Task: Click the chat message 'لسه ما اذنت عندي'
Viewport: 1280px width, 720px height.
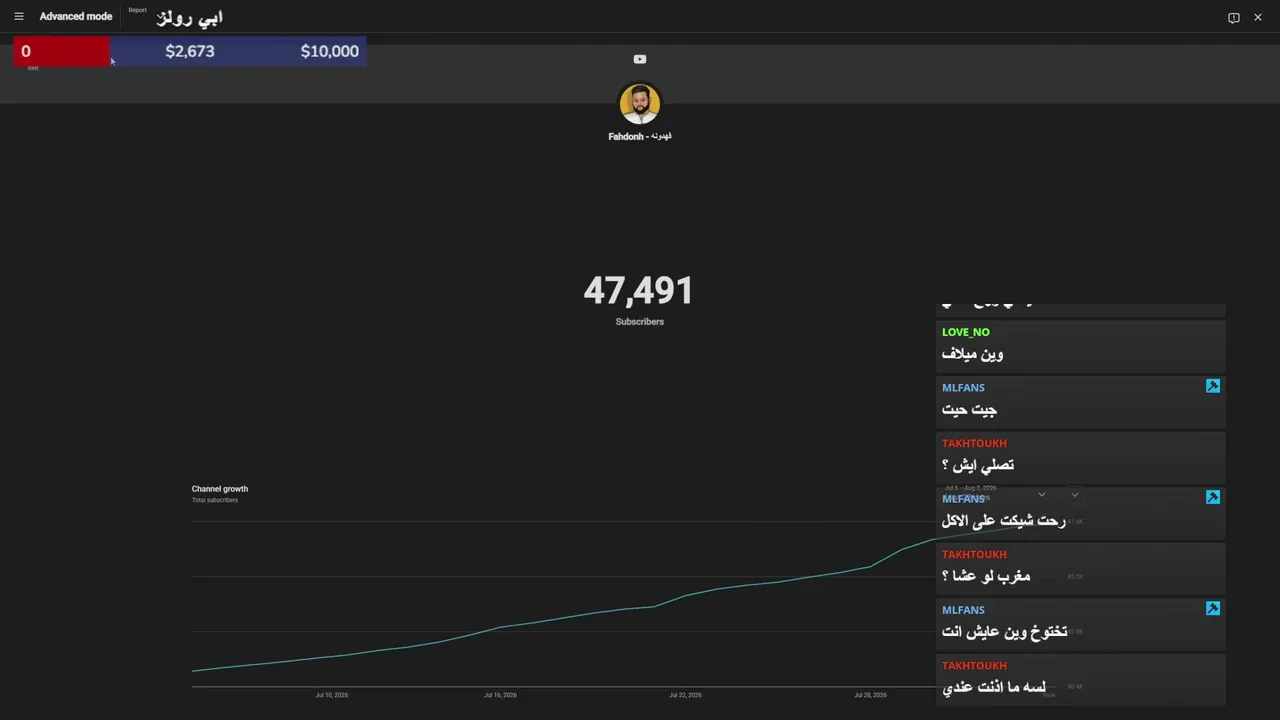Action: (x=994, y=688)
